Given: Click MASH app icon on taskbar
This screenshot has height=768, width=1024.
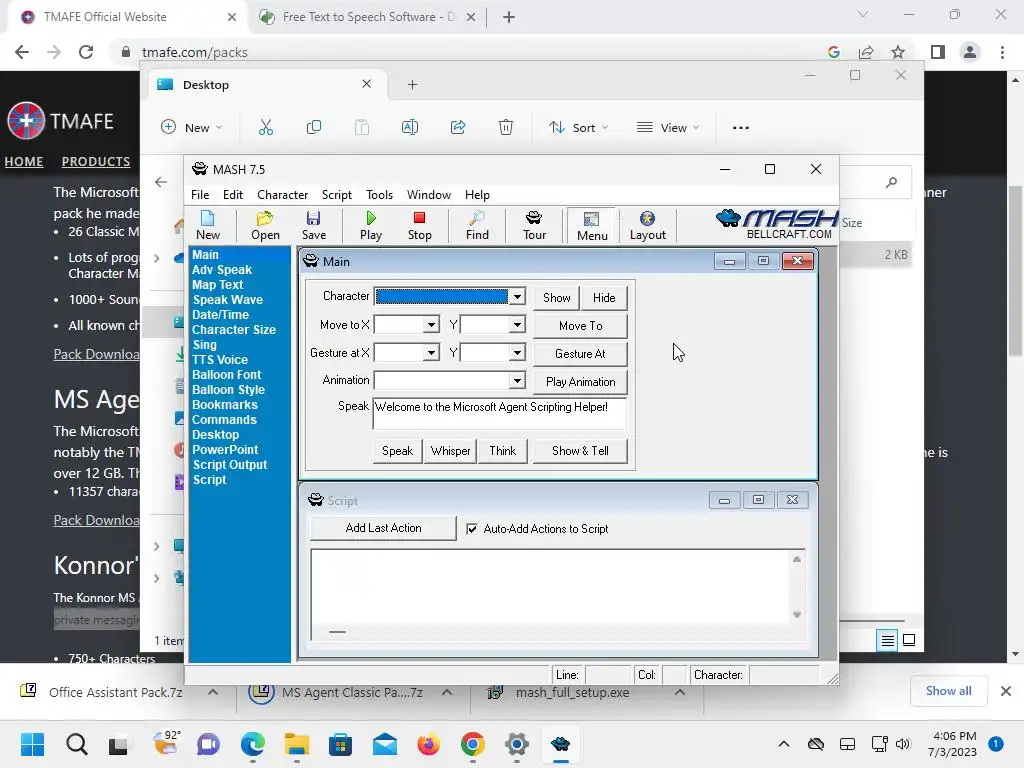Looking at the screenshot, I should point(560,744).
